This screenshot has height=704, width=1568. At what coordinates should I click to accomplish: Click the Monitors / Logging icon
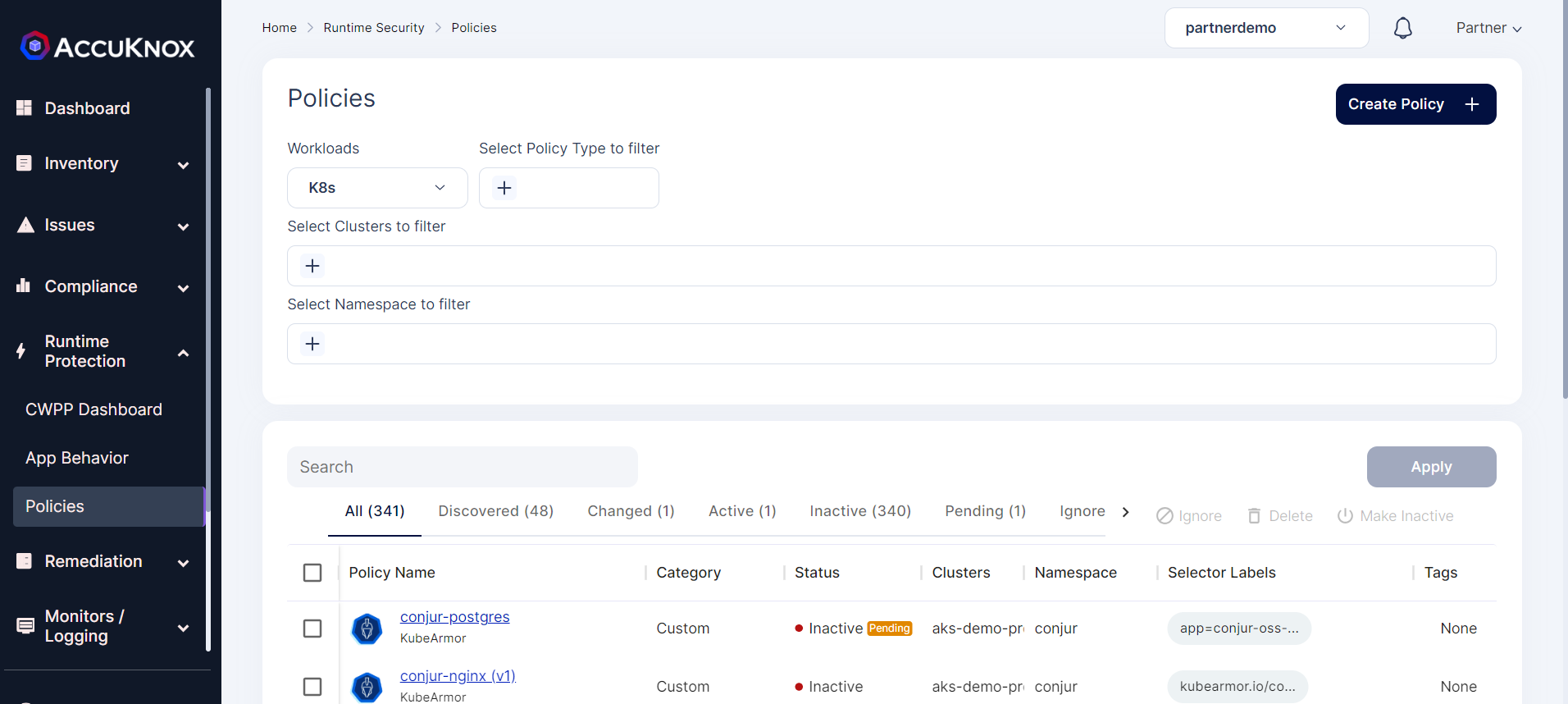point(25,626)
